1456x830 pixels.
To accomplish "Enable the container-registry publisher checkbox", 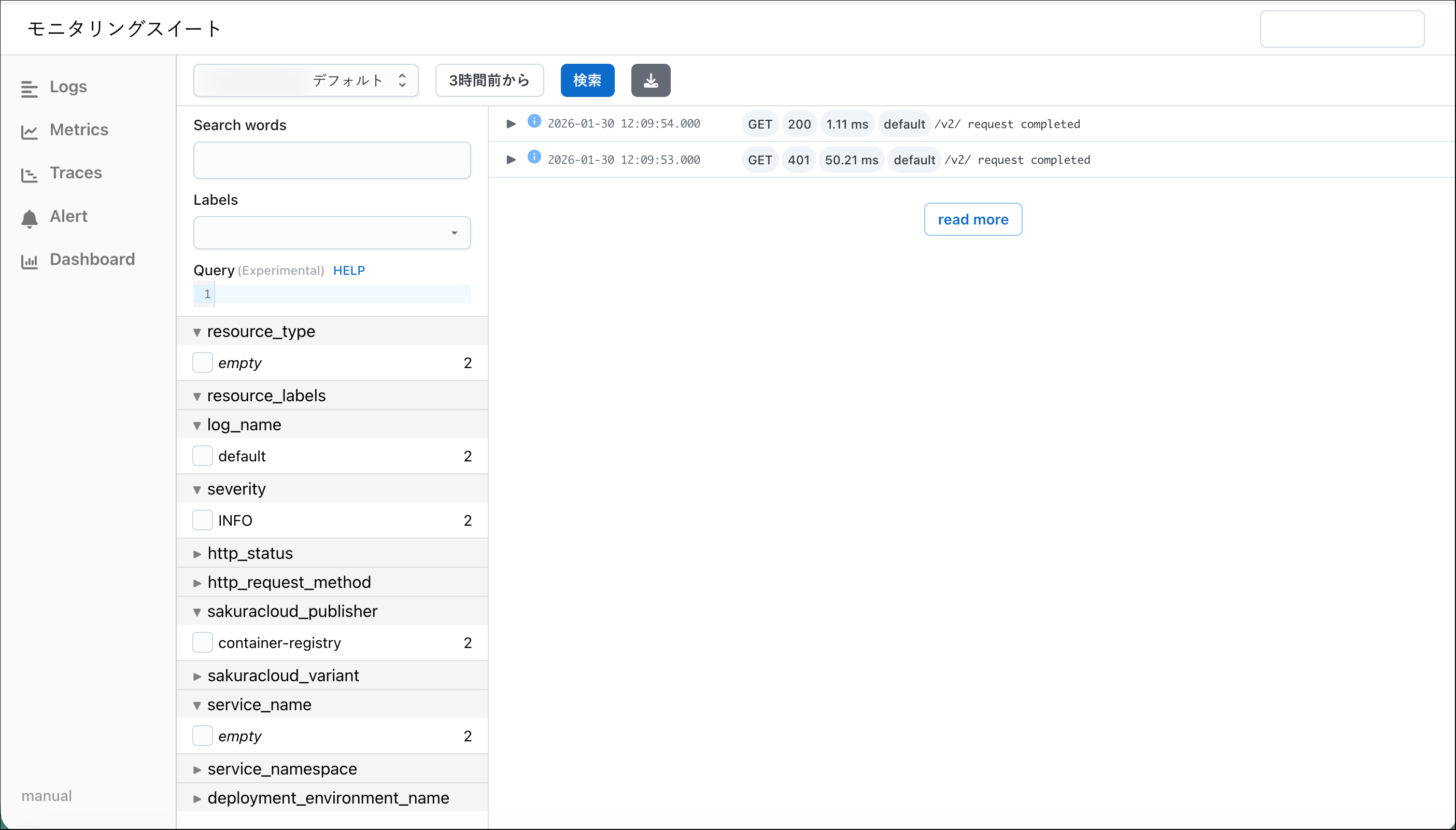I will pyautogui.click(x=202, y=642).
